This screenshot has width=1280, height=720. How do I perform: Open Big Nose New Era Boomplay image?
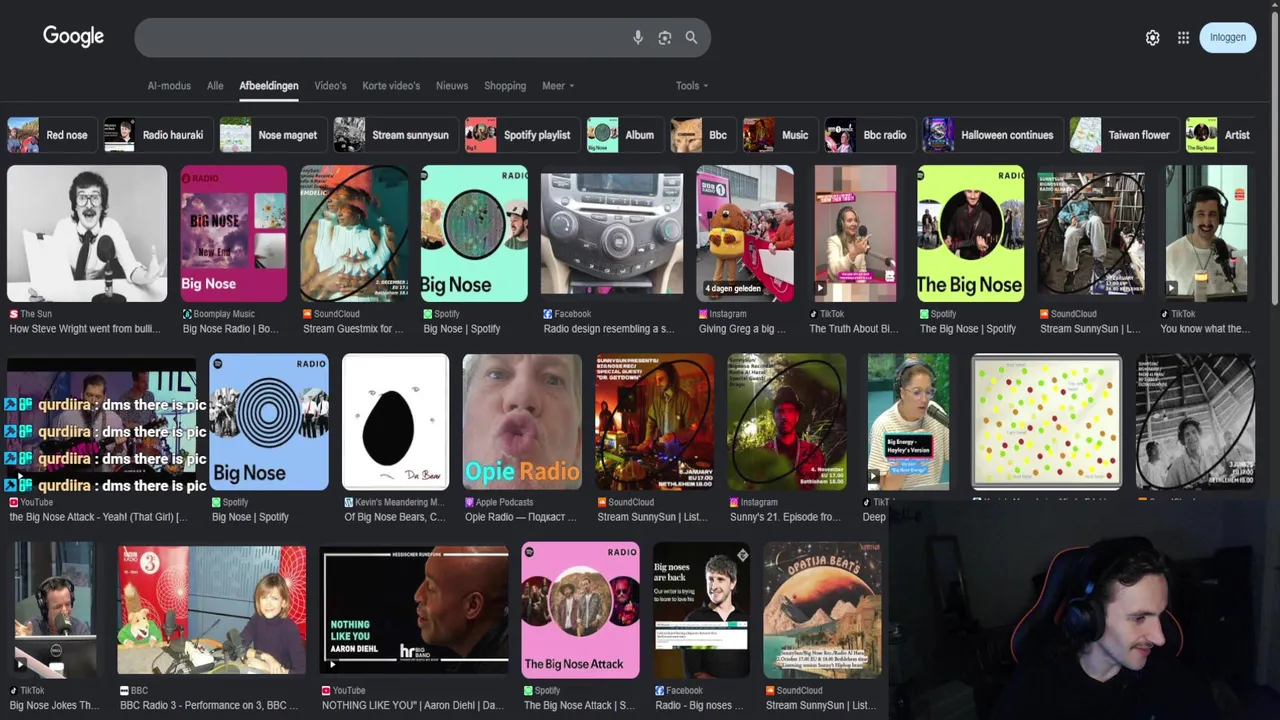[233, 233]
